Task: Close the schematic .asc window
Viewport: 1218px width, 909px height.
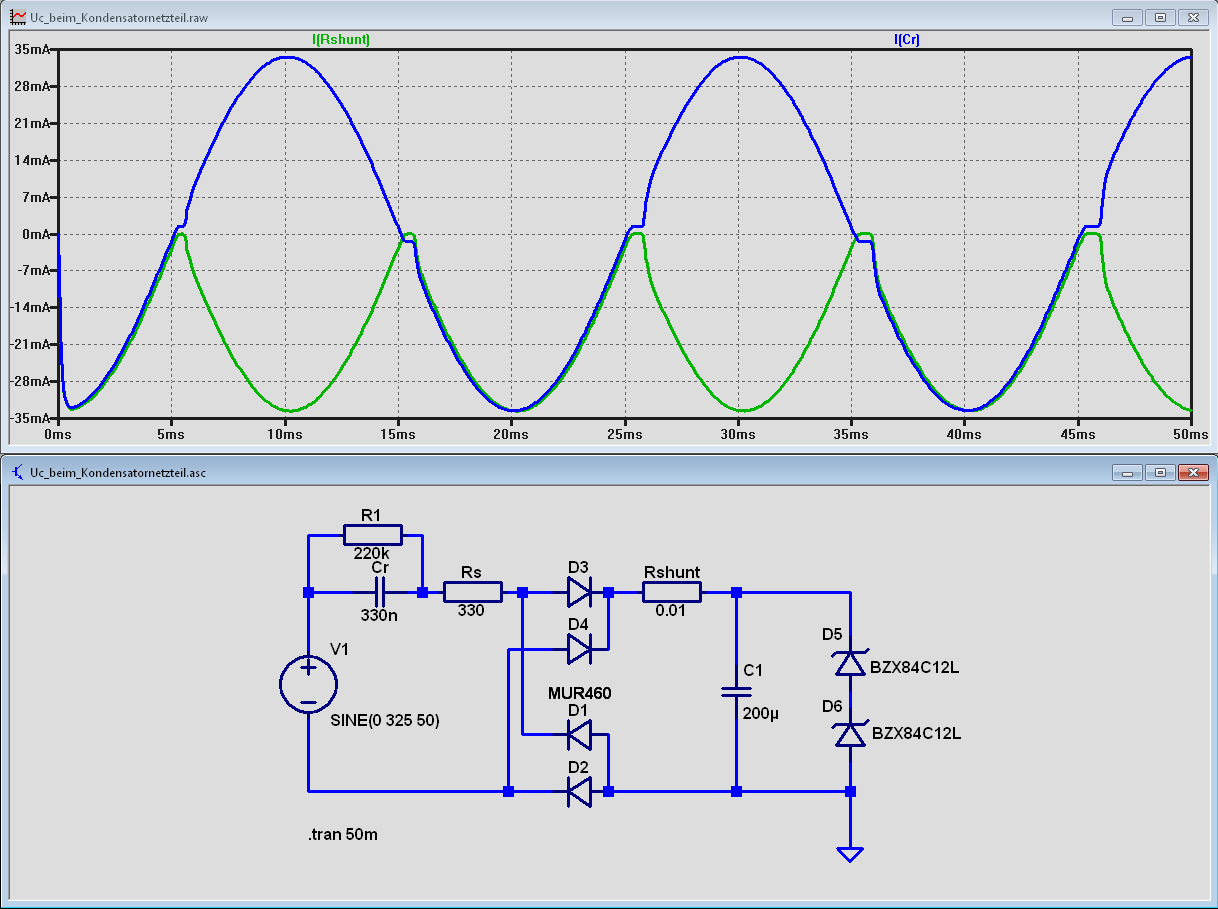Action: [x=1191, y=471]
